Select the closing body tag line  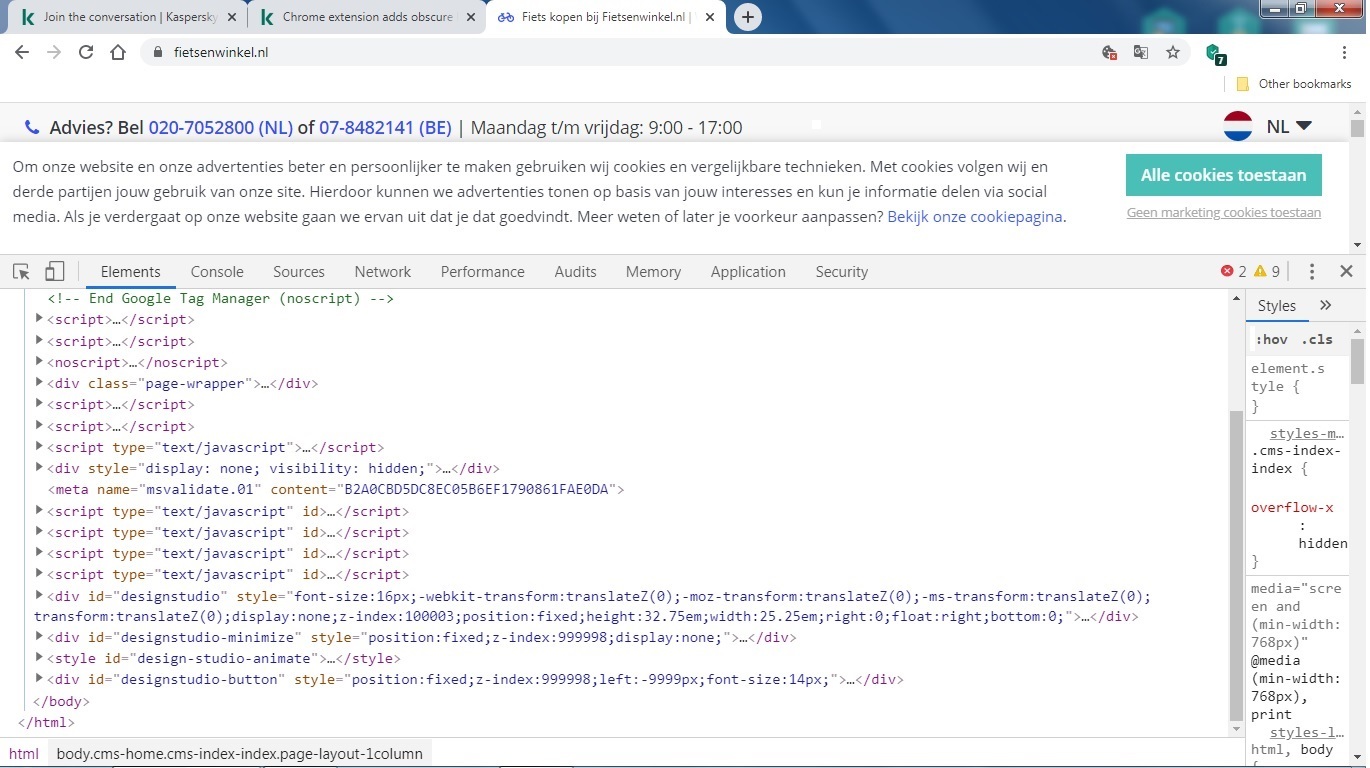[x=61, y=701]
